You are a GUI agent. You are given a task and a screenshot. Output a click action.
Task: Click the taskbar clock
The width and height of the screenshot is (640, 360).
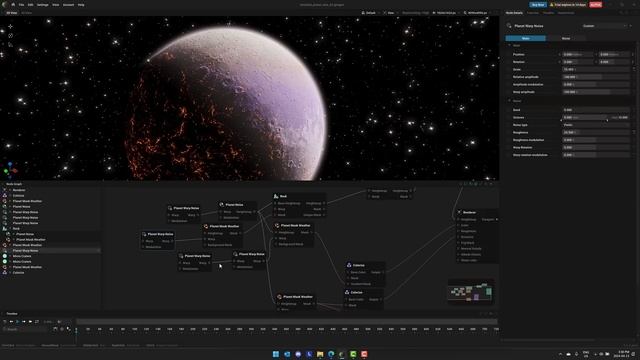click(x=623, y=354)
